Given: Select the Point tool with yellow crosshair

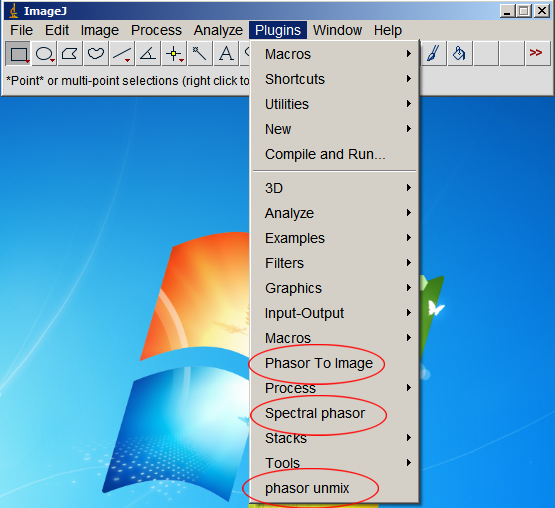Looking at the screenshot, I should 174,53.
